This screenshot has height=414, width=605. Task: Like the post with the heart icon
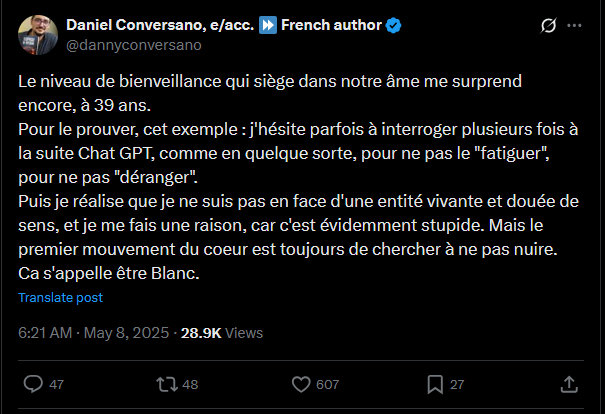[301, 384]
